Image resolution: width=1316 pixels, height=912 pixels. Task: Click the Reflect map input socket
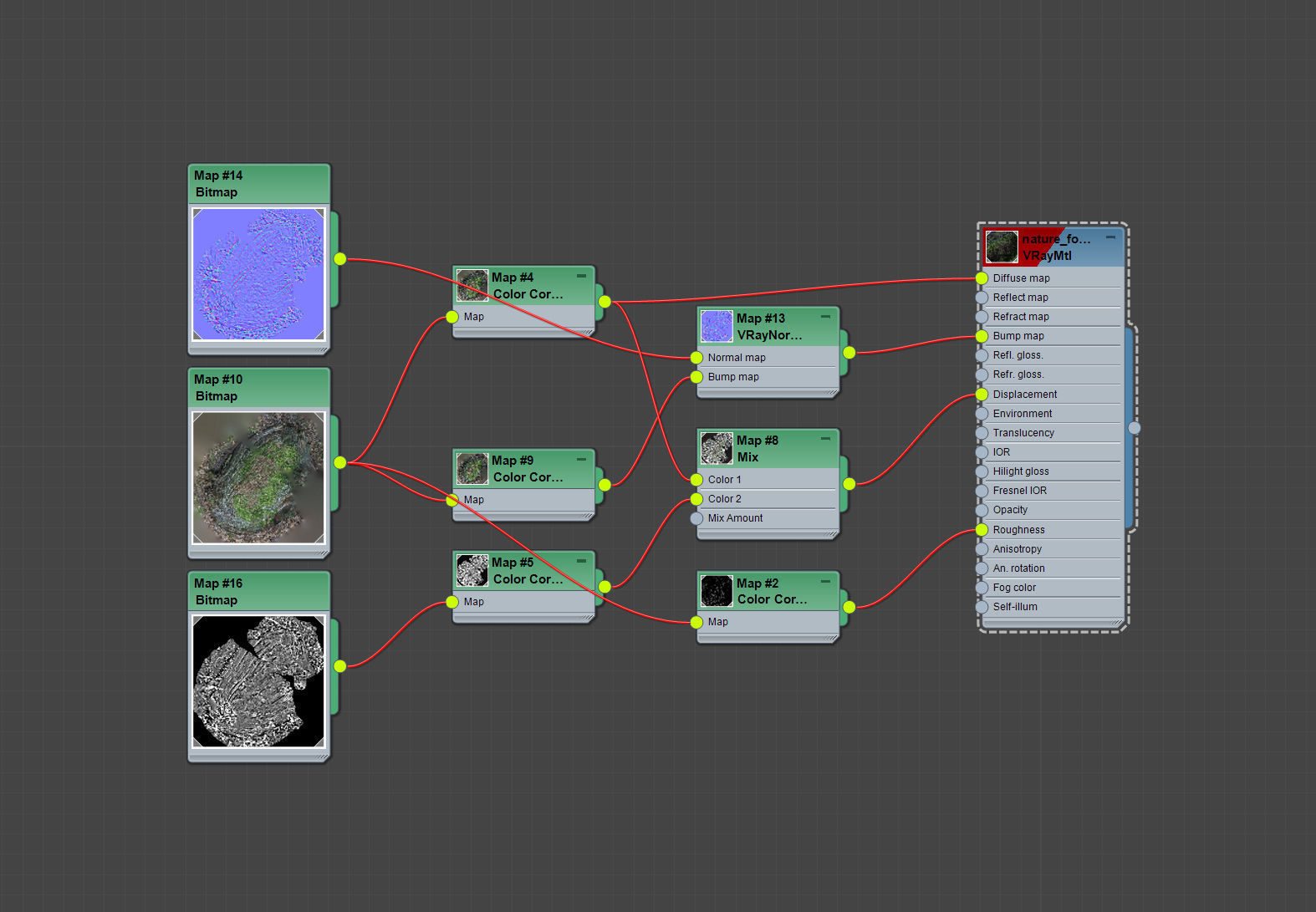pyautogui.click(x=982, y=298)
